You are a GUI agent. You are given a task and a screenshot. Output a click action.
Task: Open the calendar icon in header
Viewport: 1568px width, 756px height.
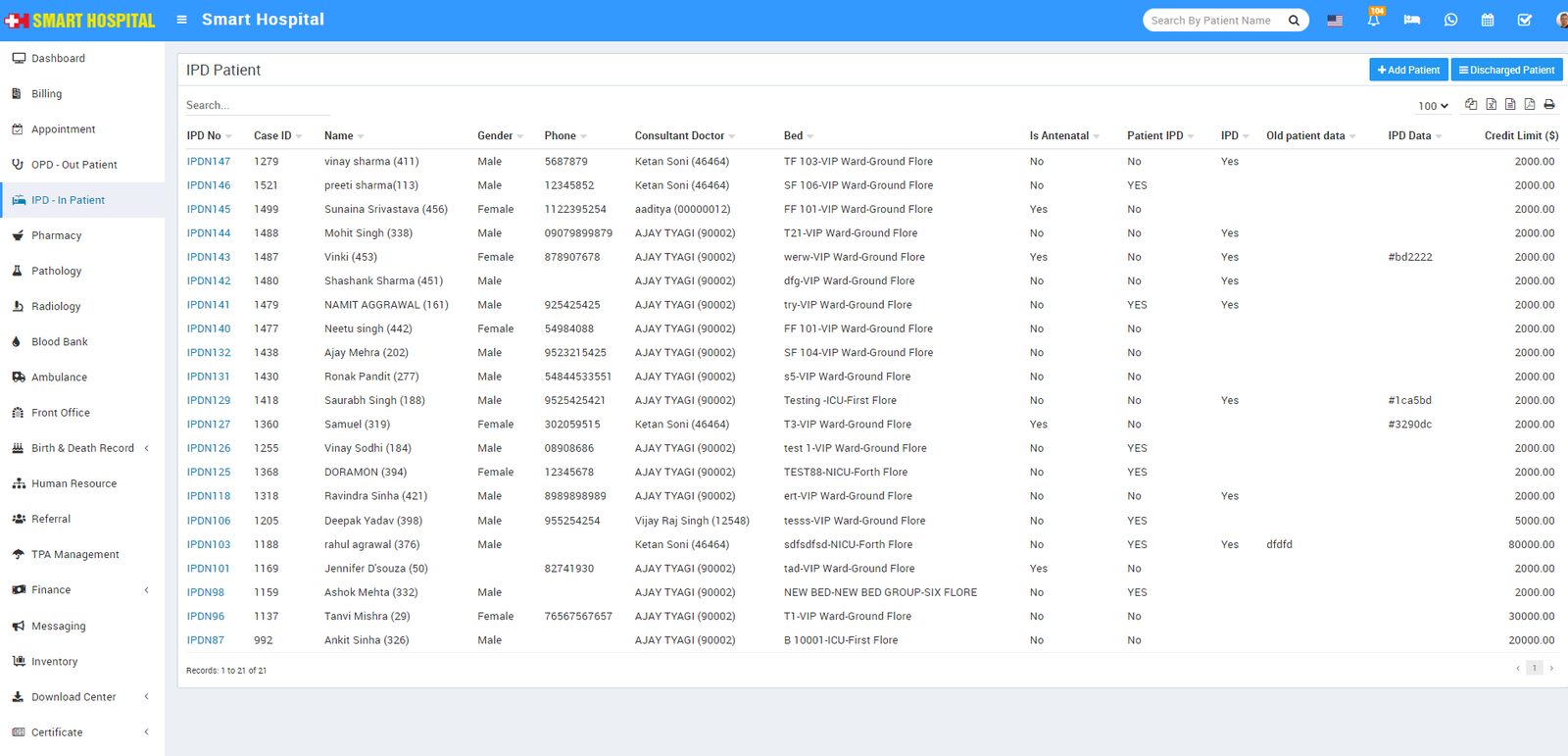[1487, 21]
